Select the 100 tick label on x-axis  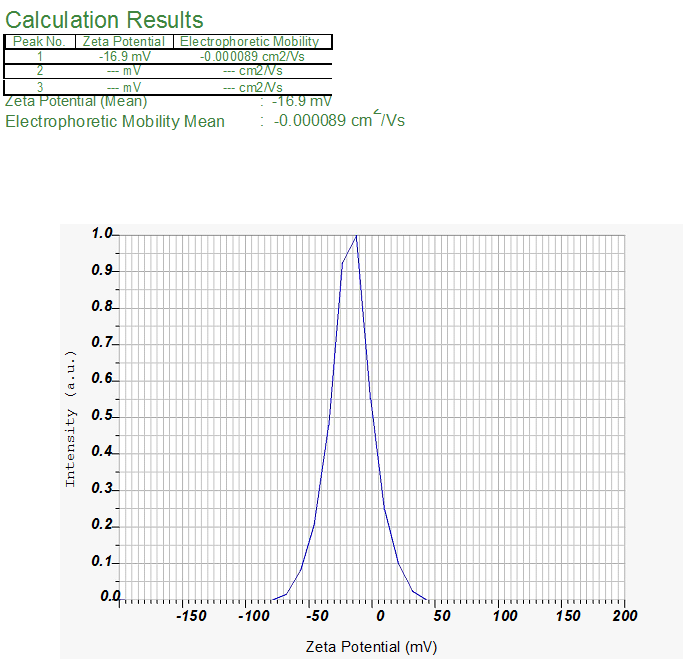[505, 616]
